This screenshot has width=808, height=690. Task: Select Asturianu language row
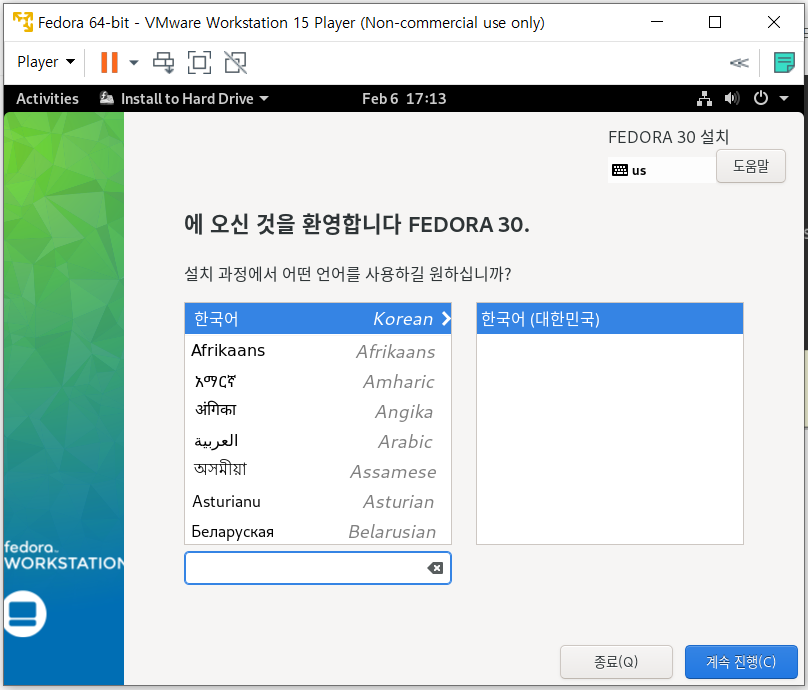point(318,501)
